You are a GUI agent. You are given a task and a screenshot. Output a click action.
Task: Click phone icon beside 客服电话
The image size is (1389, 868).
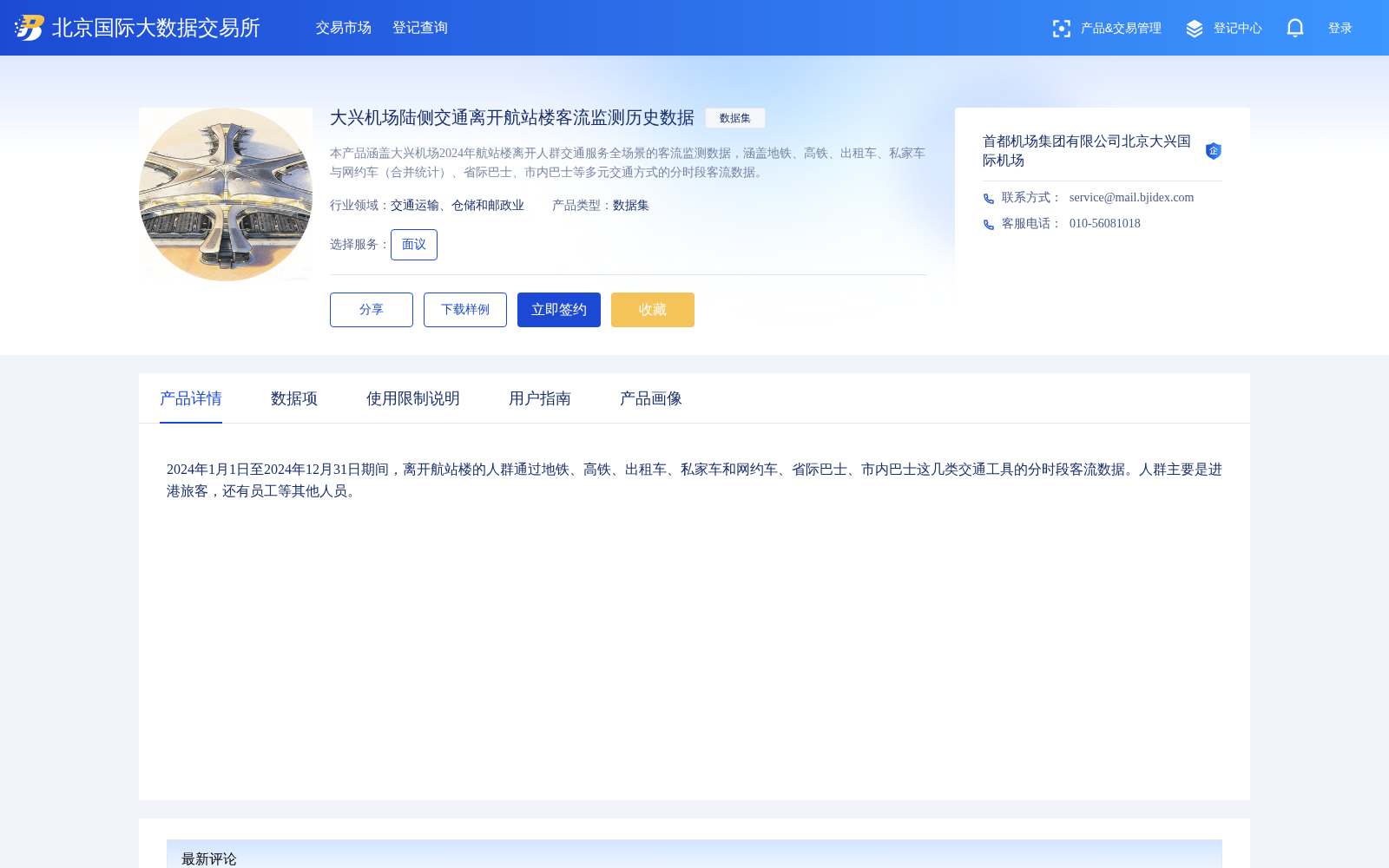[989, 225]
